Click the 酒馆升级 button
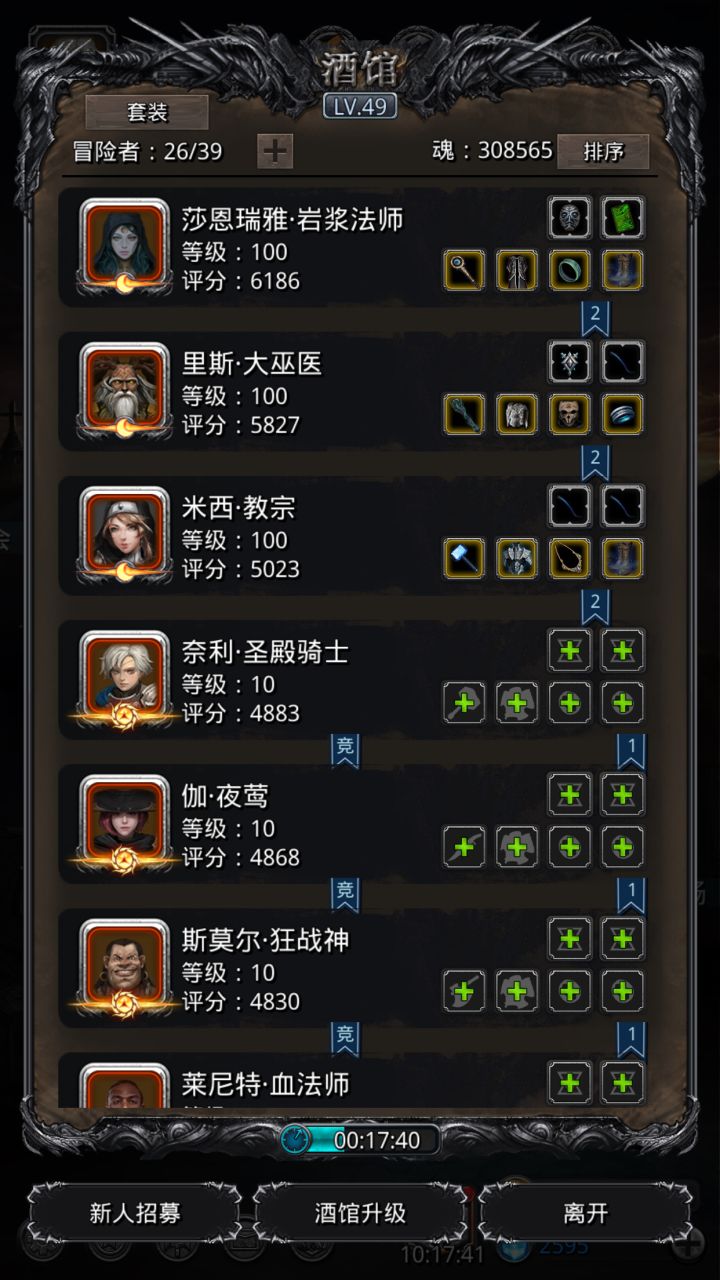The image size is (720, 1280). [360, 1213]
